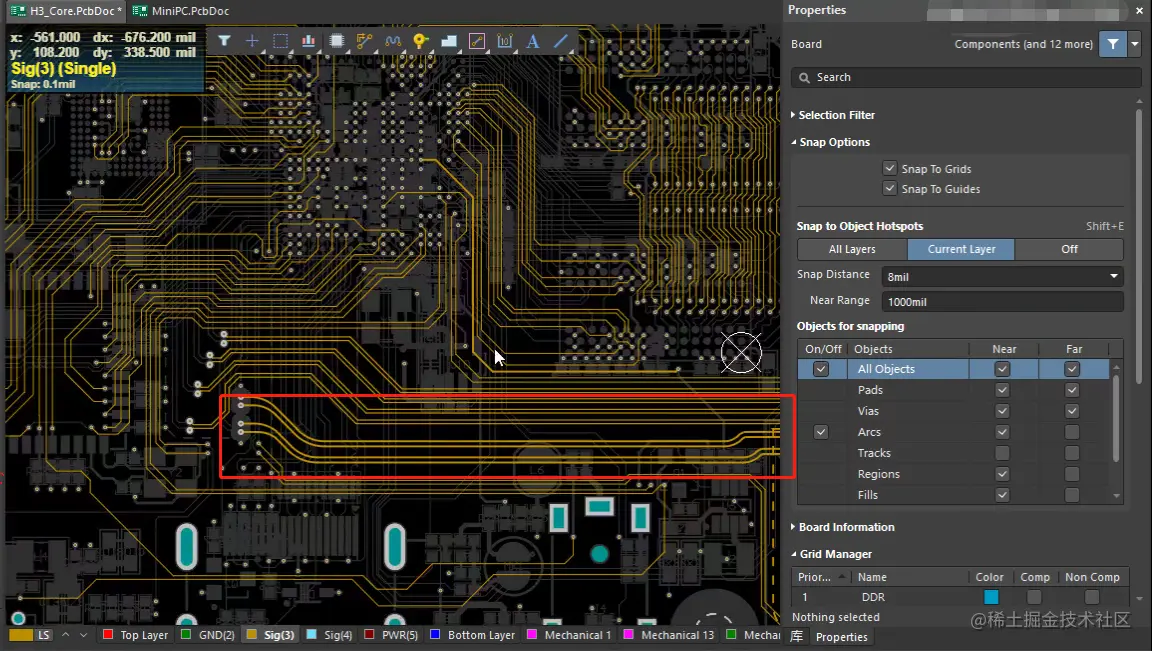Toggle Snap To Guides checkbox
Screen dimensions: 1152x651
(890, 189)
